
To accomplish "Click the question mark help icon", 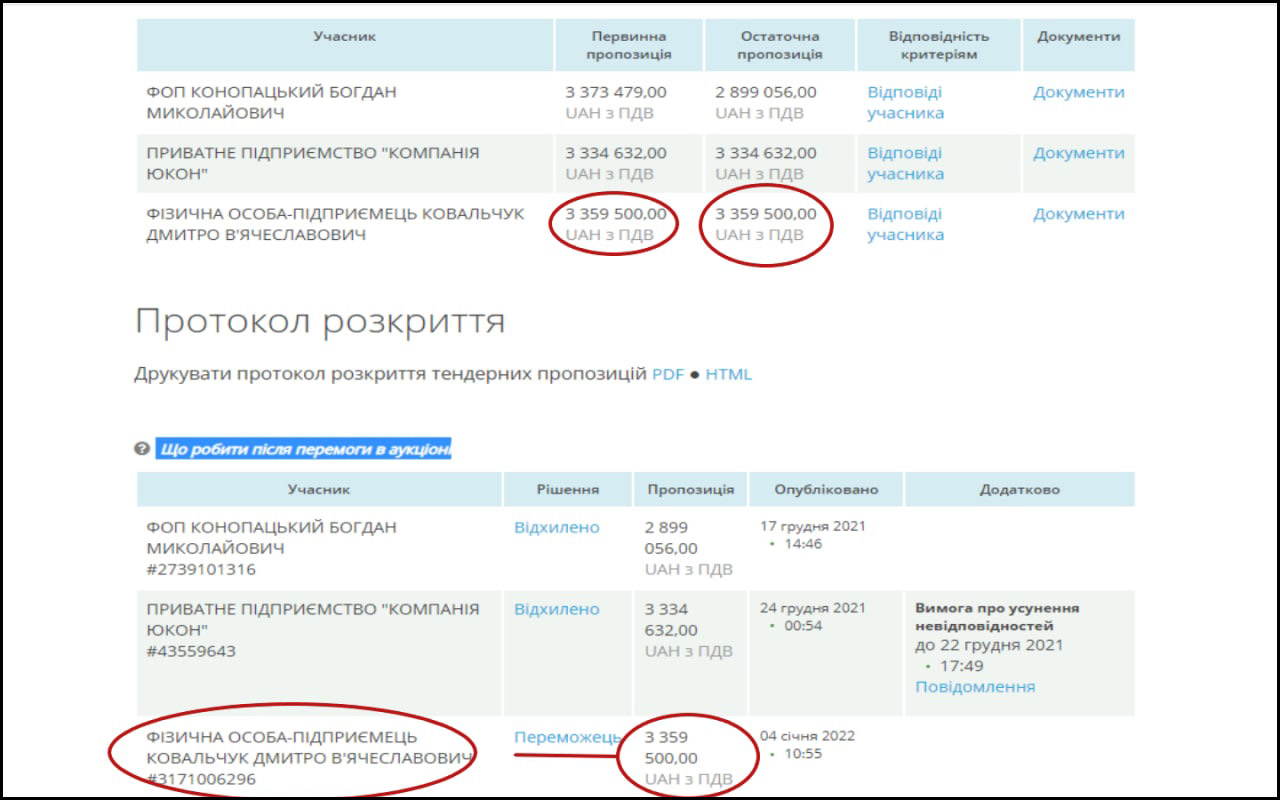I will (142, 449).
